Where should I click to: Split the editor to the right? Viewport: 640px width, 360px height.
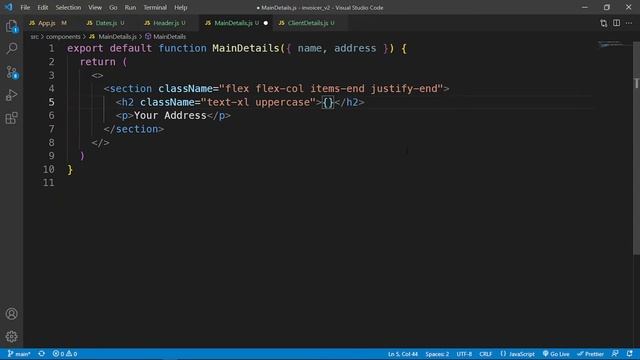pos(616,23)
